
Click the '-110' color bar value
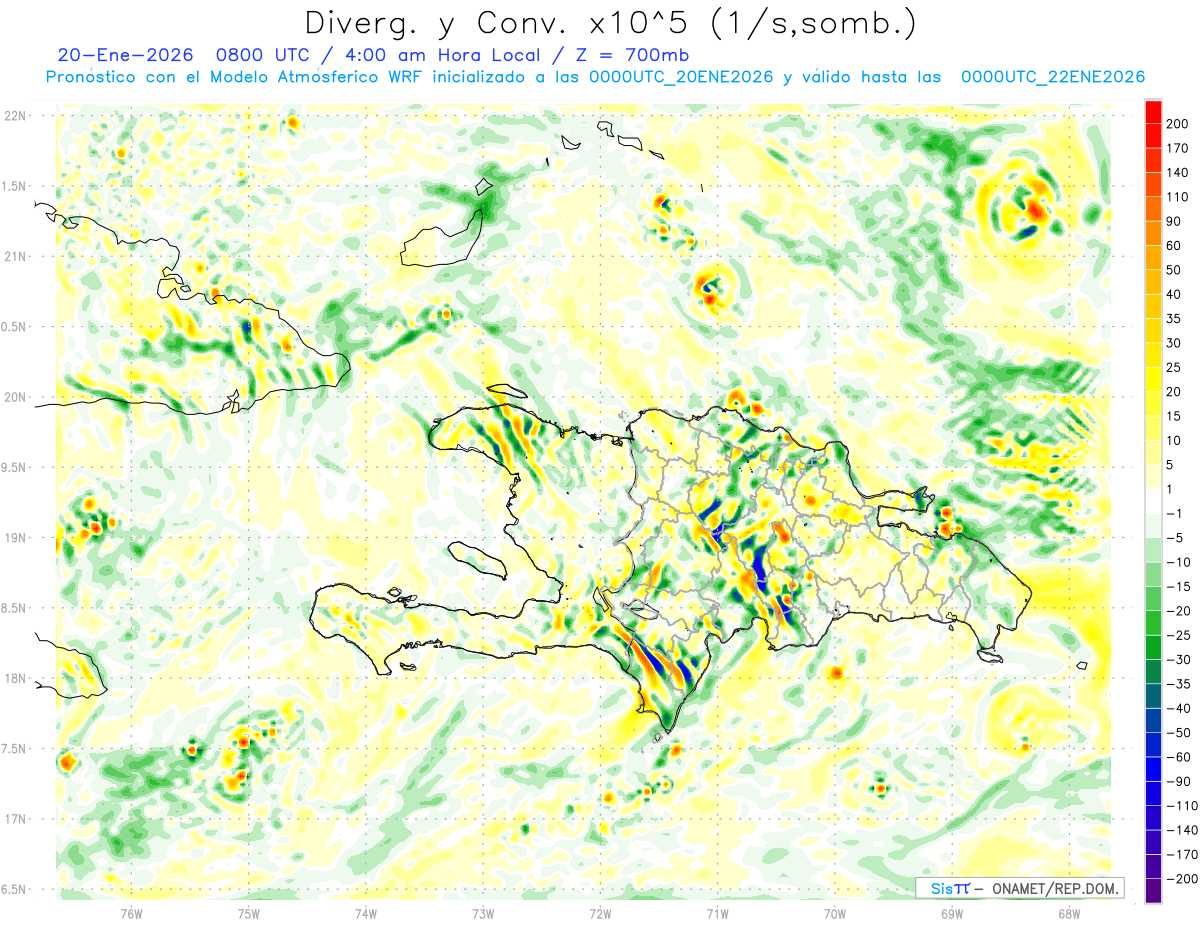tap(1180, 806)
